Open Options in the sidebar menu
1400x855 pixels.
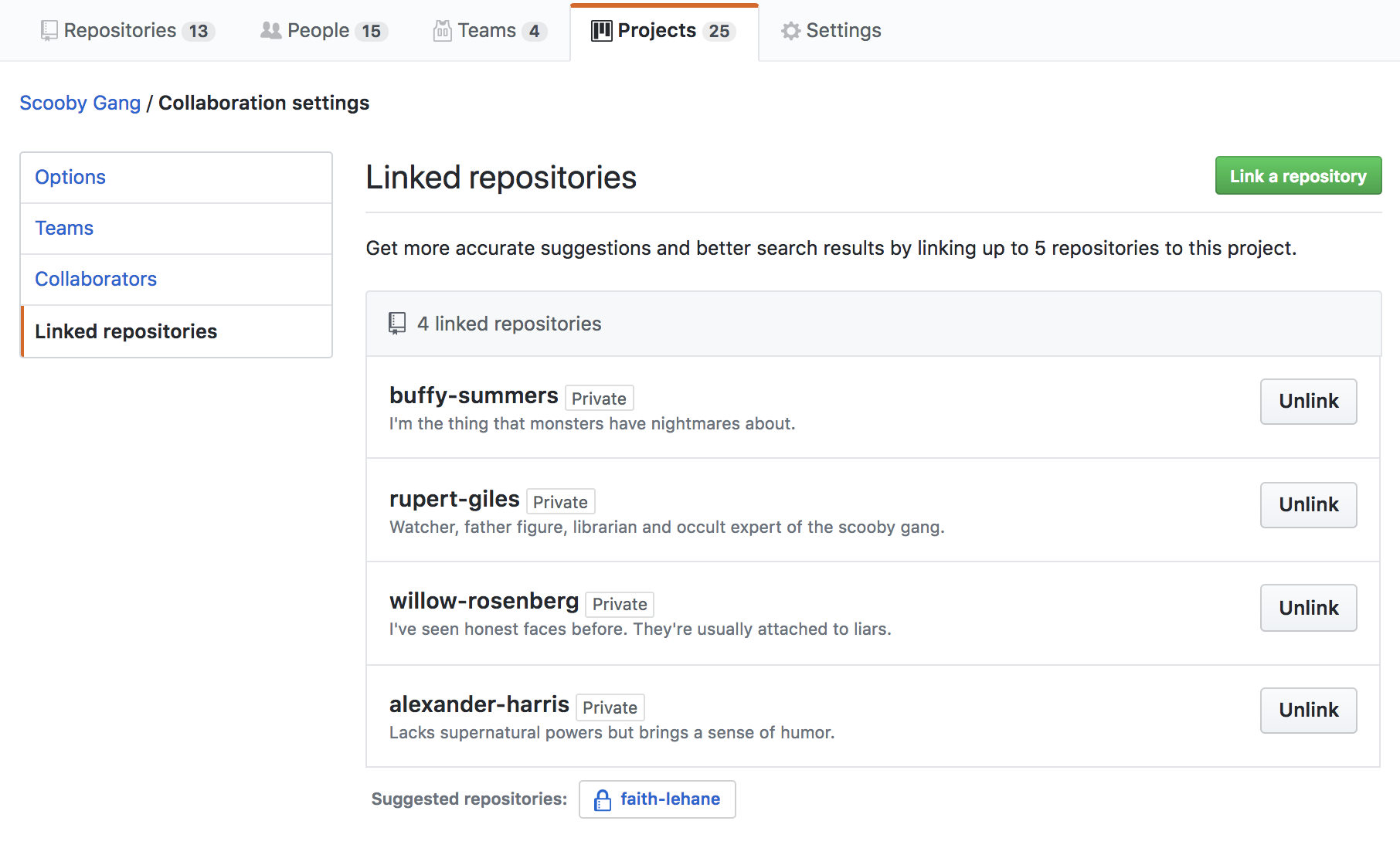point(70,177)
